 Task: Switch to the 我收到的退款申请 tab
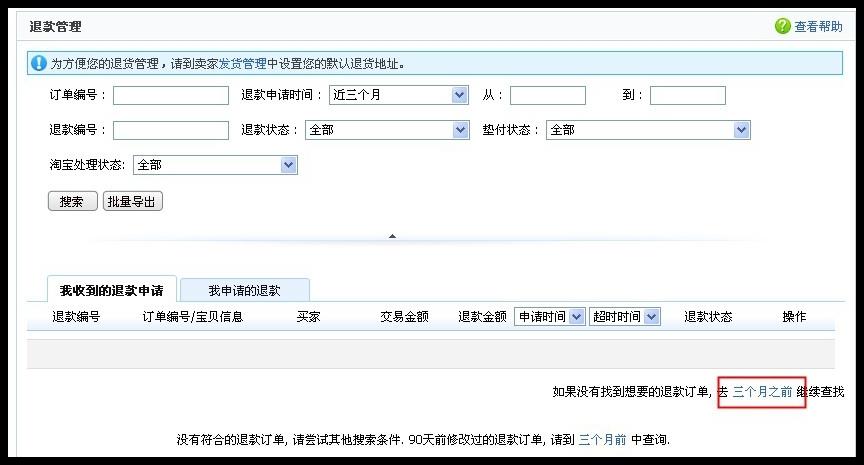click(112, 290)
